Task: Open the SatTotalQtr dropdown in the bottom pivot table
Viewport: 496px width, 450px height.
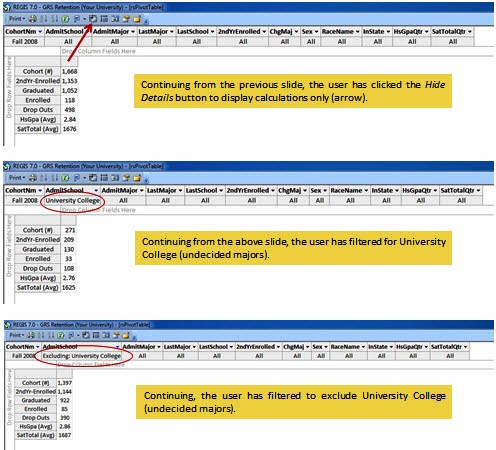Action: [x=465, y=347]
